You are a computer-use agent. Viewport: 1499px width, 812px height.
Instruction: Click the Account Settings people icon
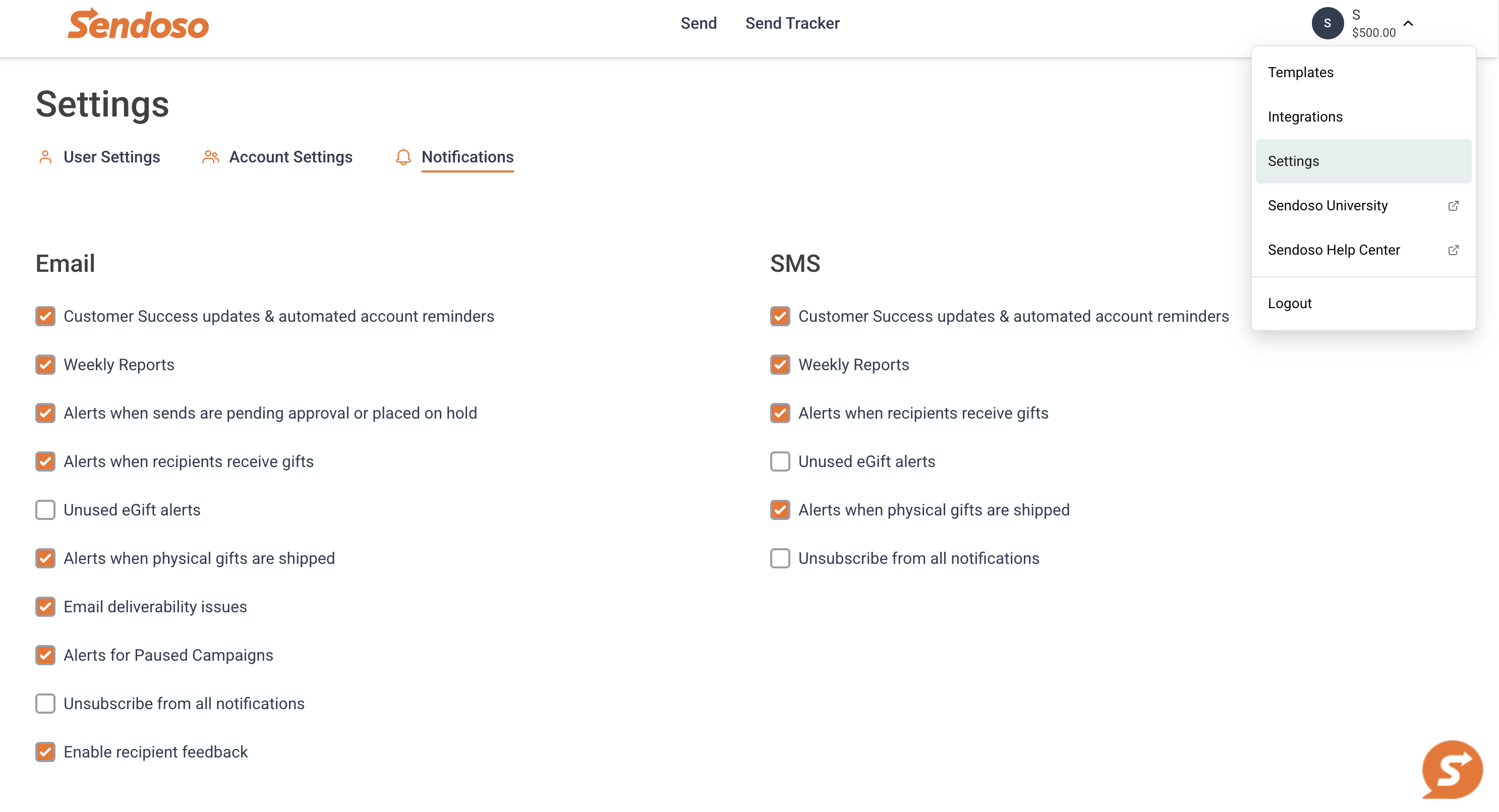click(x=211, y=157)
